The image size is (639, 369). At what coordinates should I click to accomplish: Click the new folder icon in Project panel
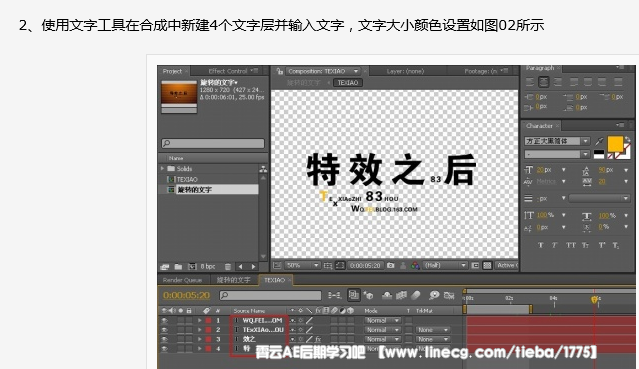coord(178,267)
